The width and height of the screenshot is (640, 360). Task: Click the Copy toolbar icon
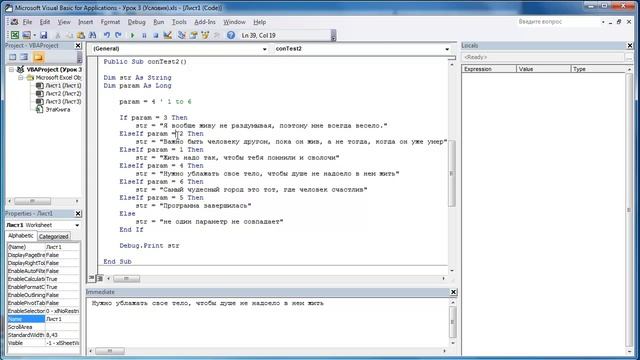[69, 36]
